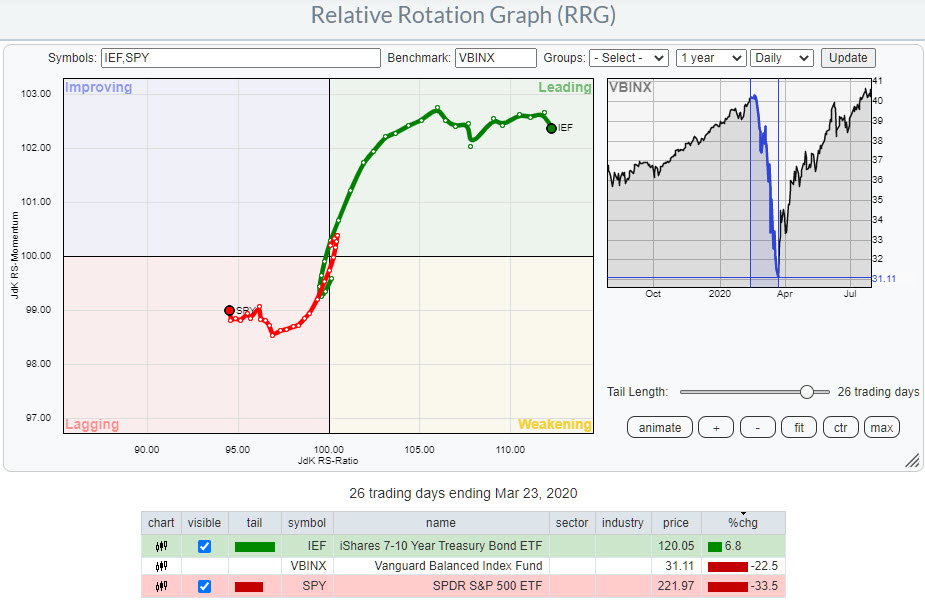
Task: Open the Daily interval dropdown
Action: 782,58
